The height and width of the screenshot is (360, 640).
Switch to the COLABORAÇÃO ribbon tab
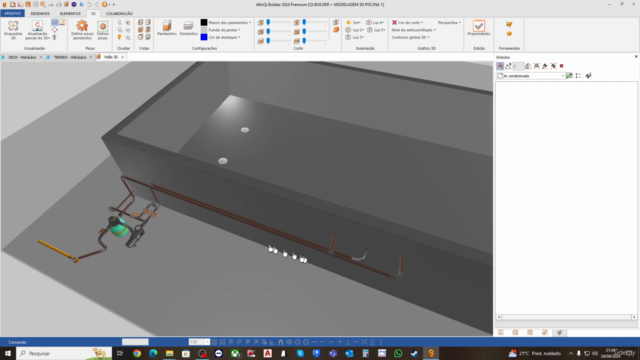pos(119,13)
